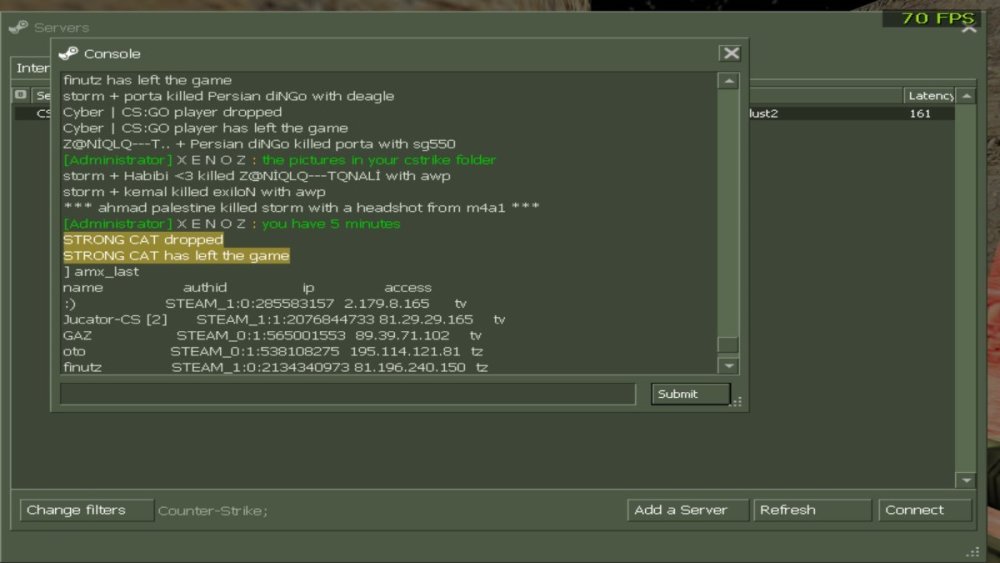This screenshot has height=563, width=1000.
Task: Click the Servers window resize grip
Action: 972,552
